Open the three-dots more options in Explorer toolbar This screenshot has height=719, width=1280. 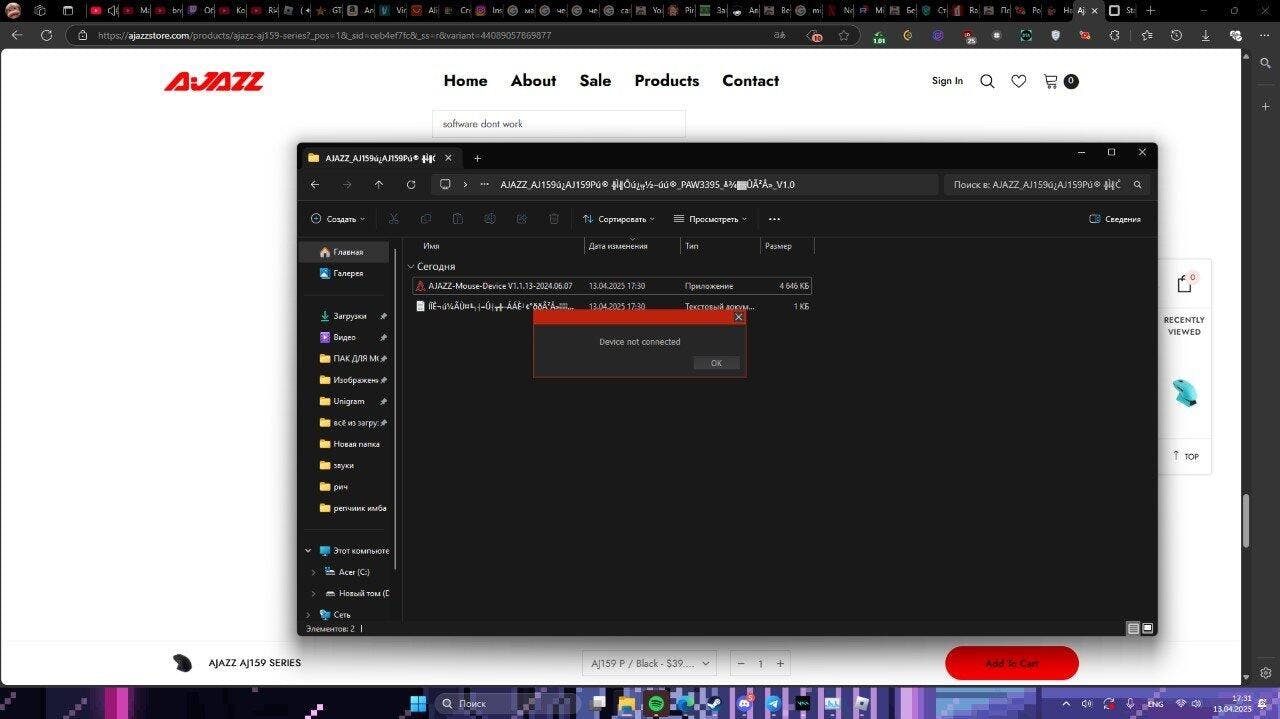(774, 219)
